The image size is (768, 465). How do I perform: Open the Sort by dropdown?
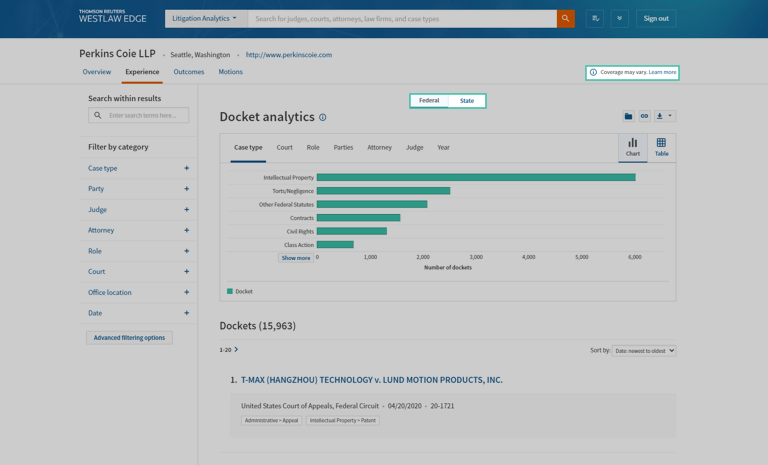pos(644,351)
